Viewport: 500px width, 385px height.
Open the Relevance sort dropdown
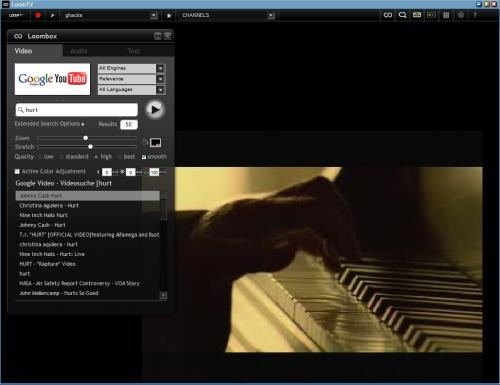[131, 79]
